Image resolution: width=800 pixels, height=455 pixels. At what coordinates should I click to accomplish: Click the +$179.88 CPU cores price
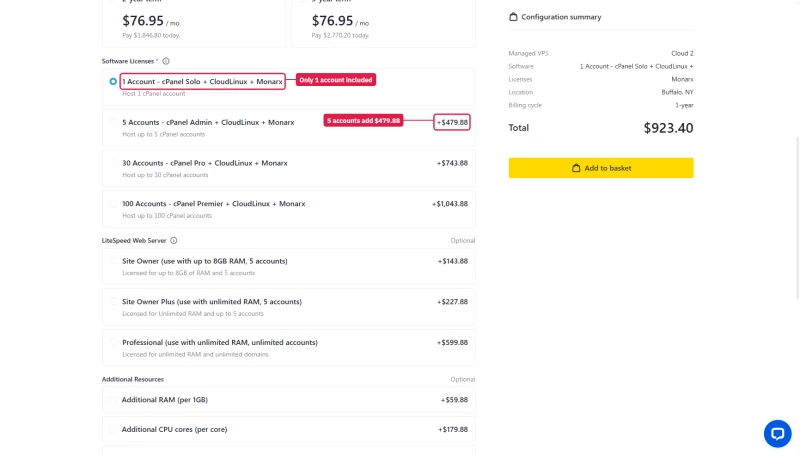(453, 429)
